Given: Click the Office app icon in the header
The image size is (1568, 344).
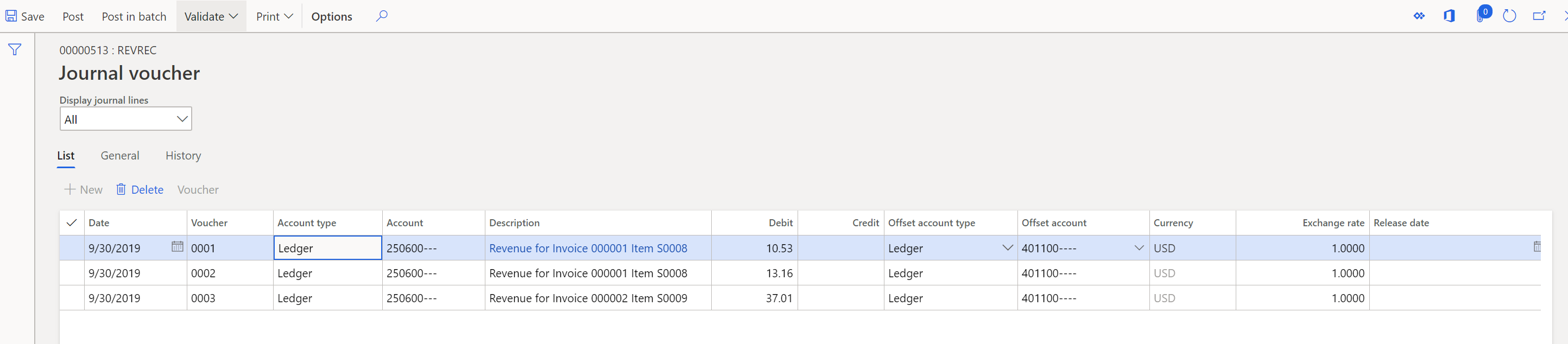Looking at the screenshot, I should 1449,16.
